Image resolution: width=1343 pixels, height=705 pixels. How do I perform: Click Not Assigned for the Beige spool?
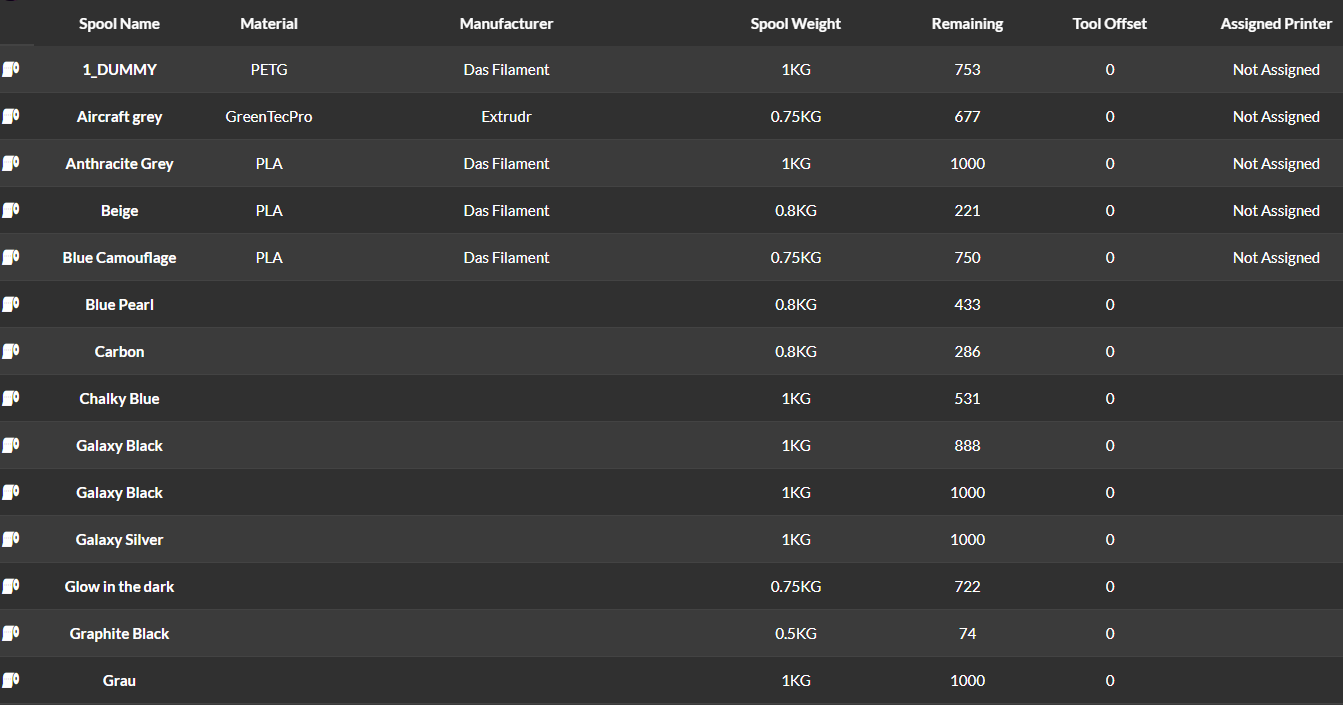click(x=1276, y=210)
